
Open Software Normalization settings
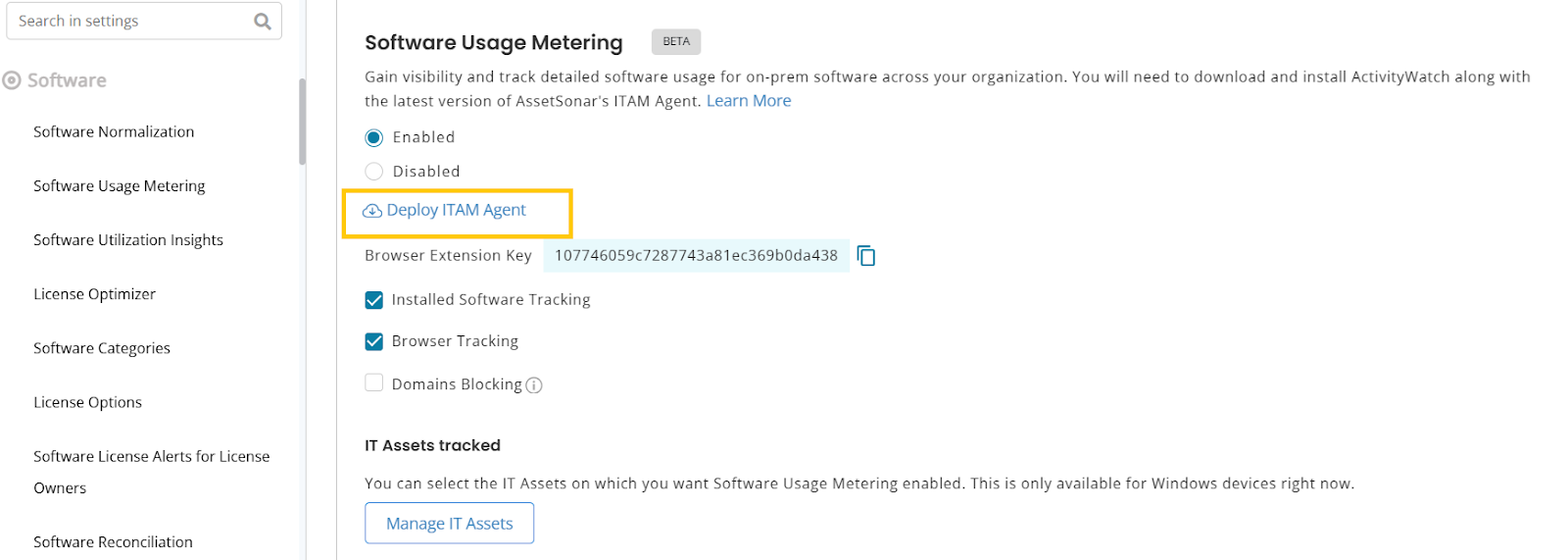[114, 131]
